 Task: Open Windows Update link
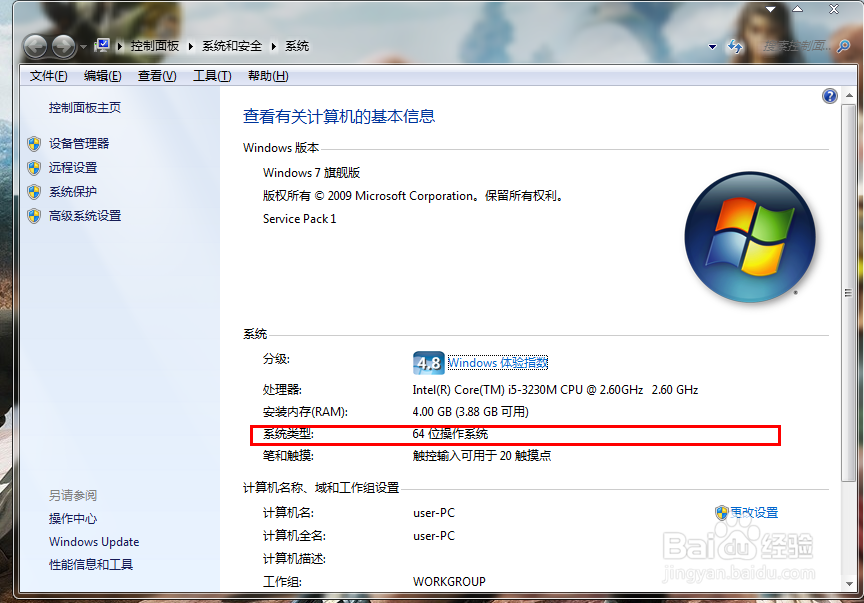click(94, 542)
